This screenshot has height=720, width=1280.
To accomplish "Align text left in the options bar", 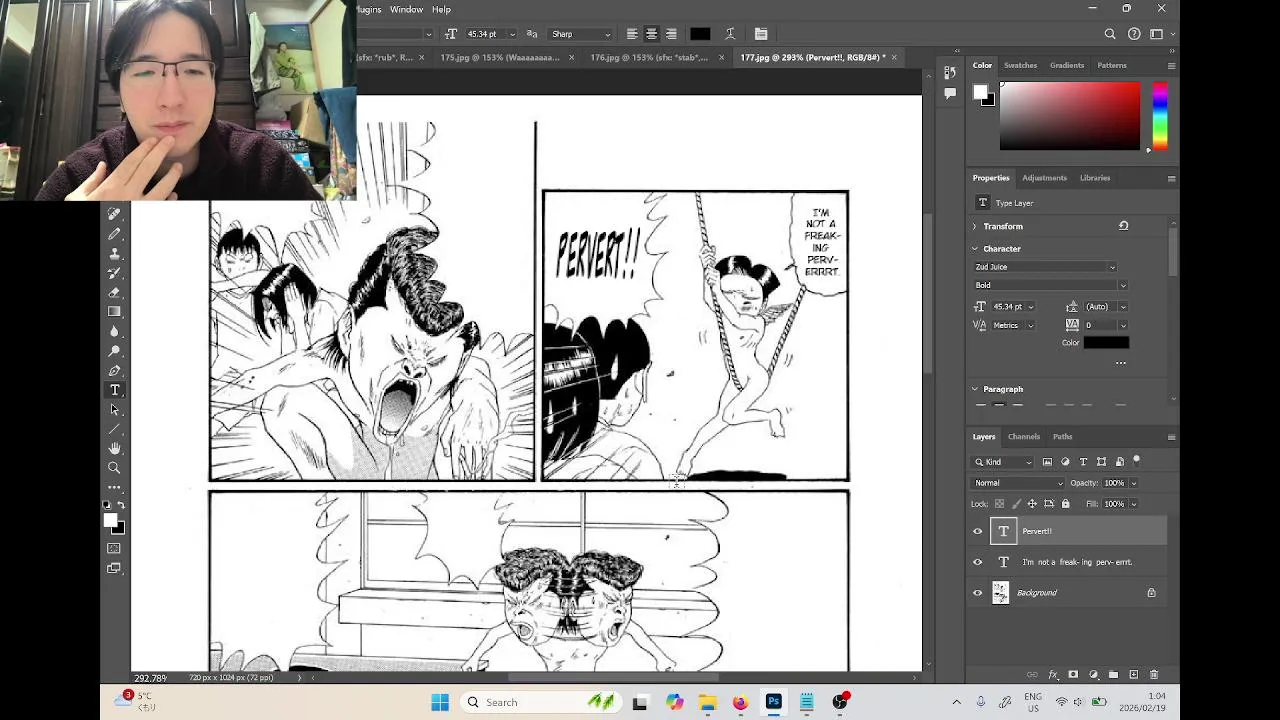I will coord(632,34).
